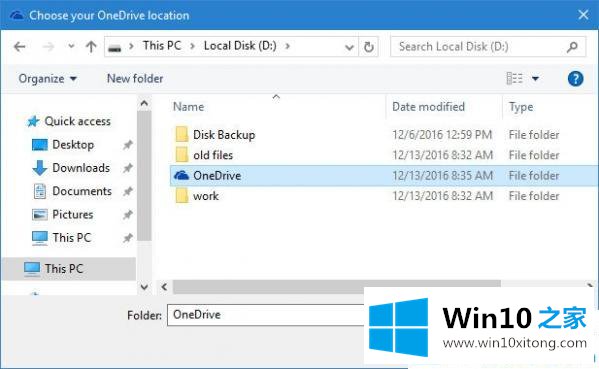Image resolution: width=599 pixels, height=369 pixels.
Task: Open the view options dropdown arrow
Action: pos(535,79)
